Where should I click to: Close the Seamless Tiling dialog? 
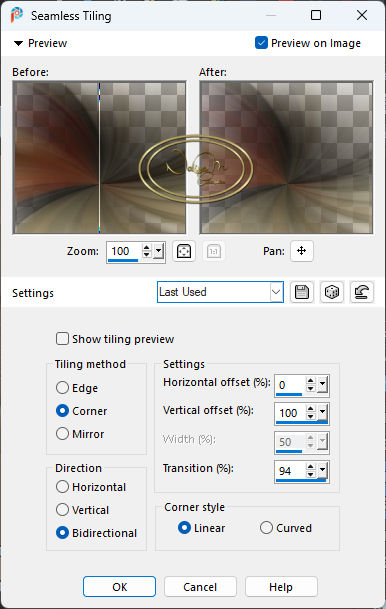click(362, 15)
